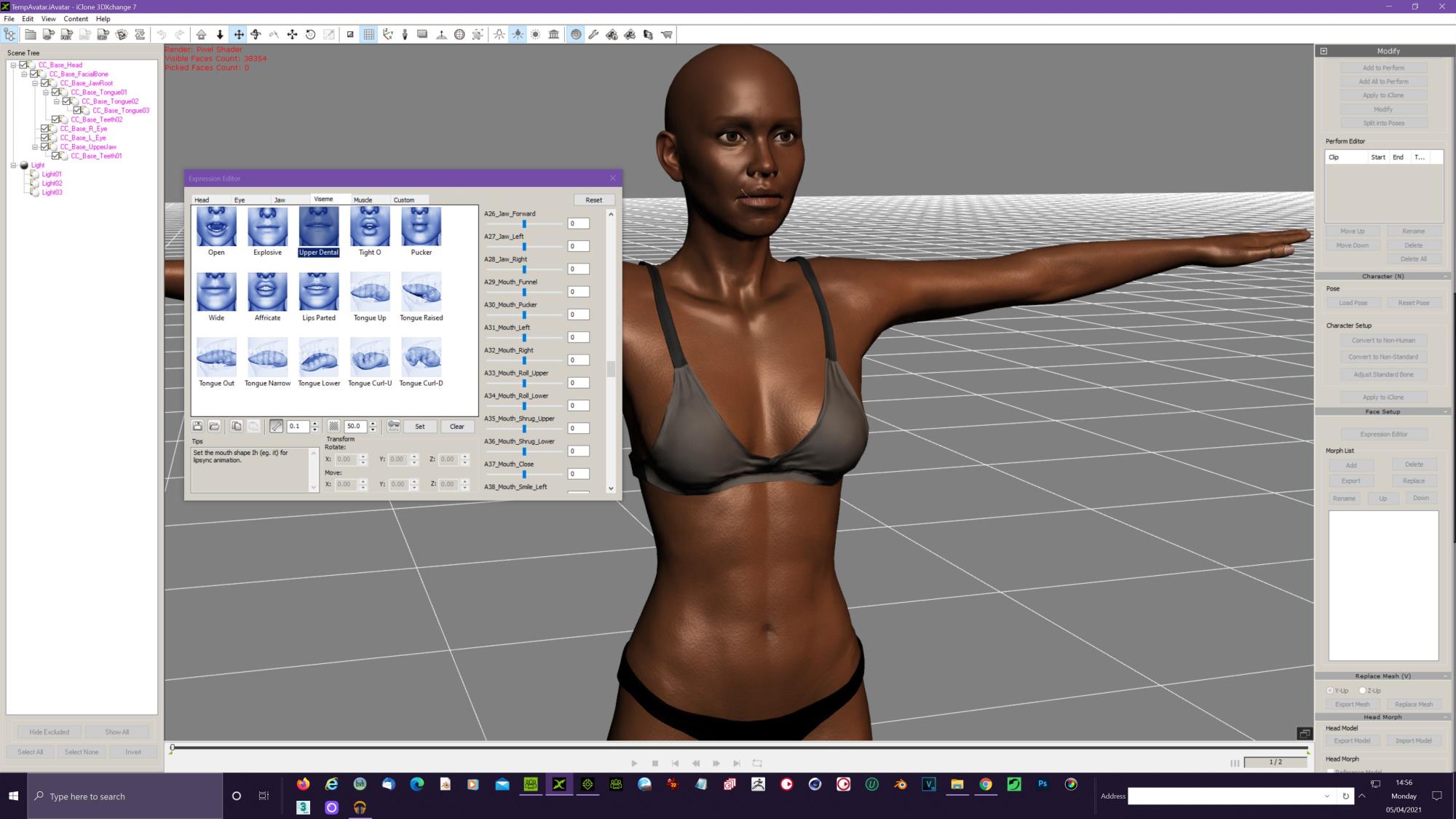
Task: Click the shopping cart toolbar icon
Action: tap(666, 34)
